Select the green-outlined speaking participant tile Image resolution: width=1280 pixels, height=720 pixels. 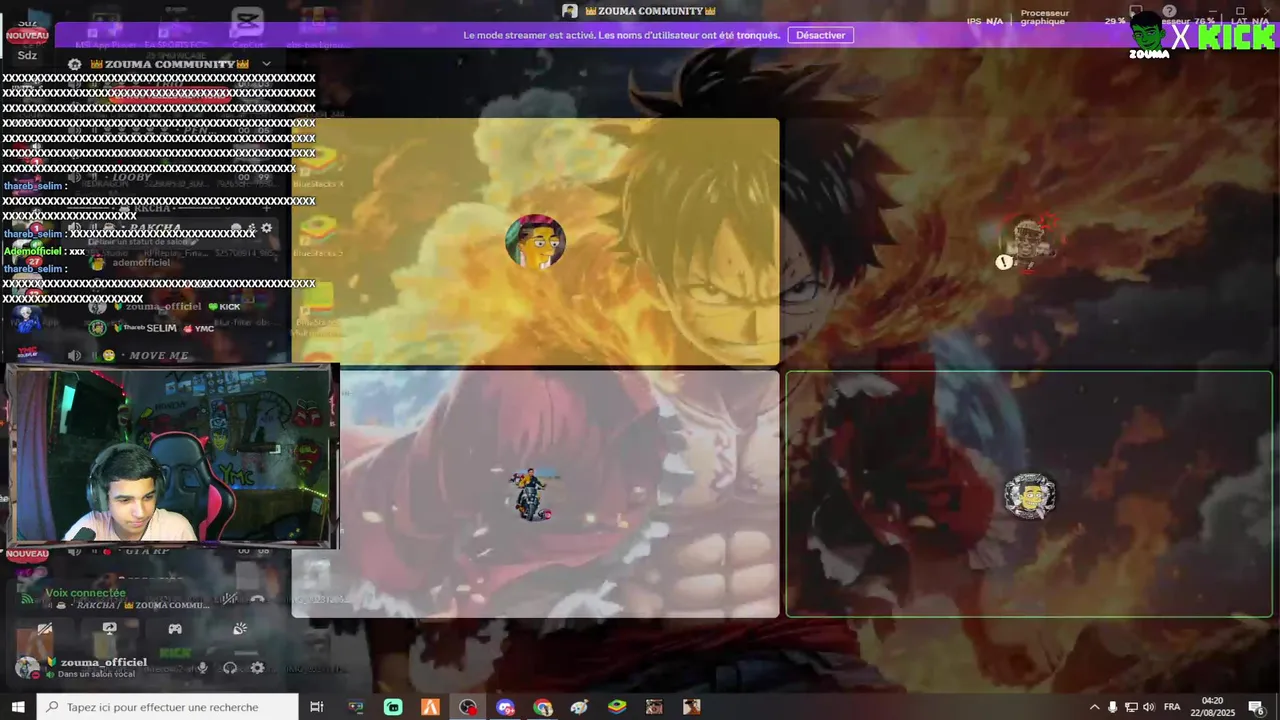[1029, 494]
